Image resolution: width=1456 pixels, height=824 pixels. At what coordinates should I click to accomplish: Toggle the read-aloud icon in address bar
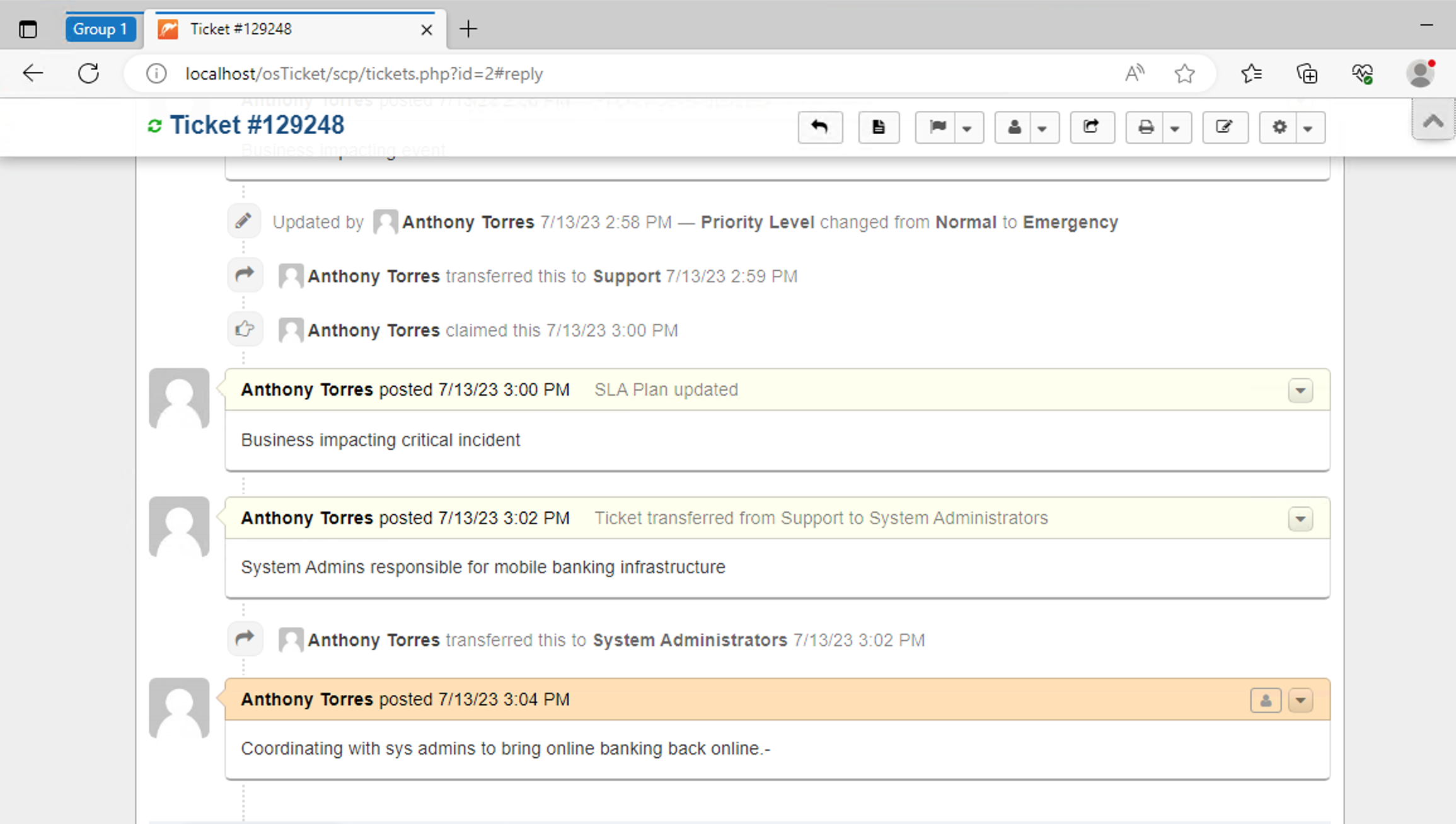1135,73
